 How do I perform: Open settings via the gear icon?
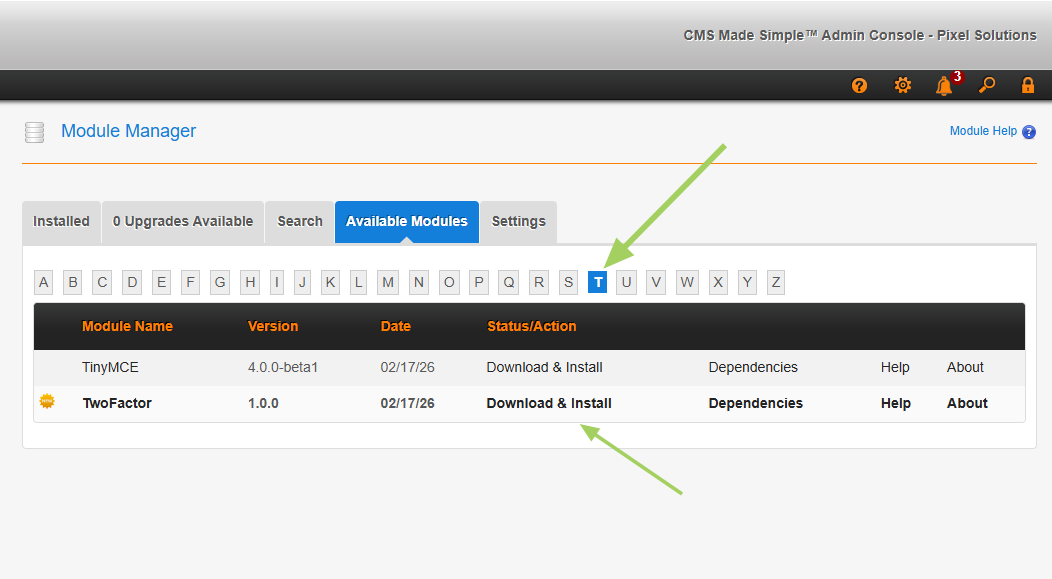(x=902, y=86)
